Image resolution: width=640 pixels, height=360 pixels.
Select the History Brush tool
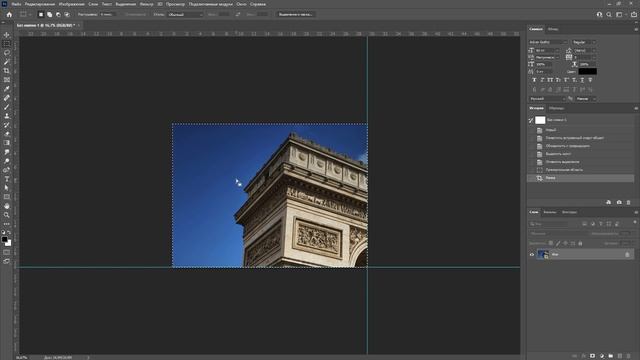click(x=7, y=125)
